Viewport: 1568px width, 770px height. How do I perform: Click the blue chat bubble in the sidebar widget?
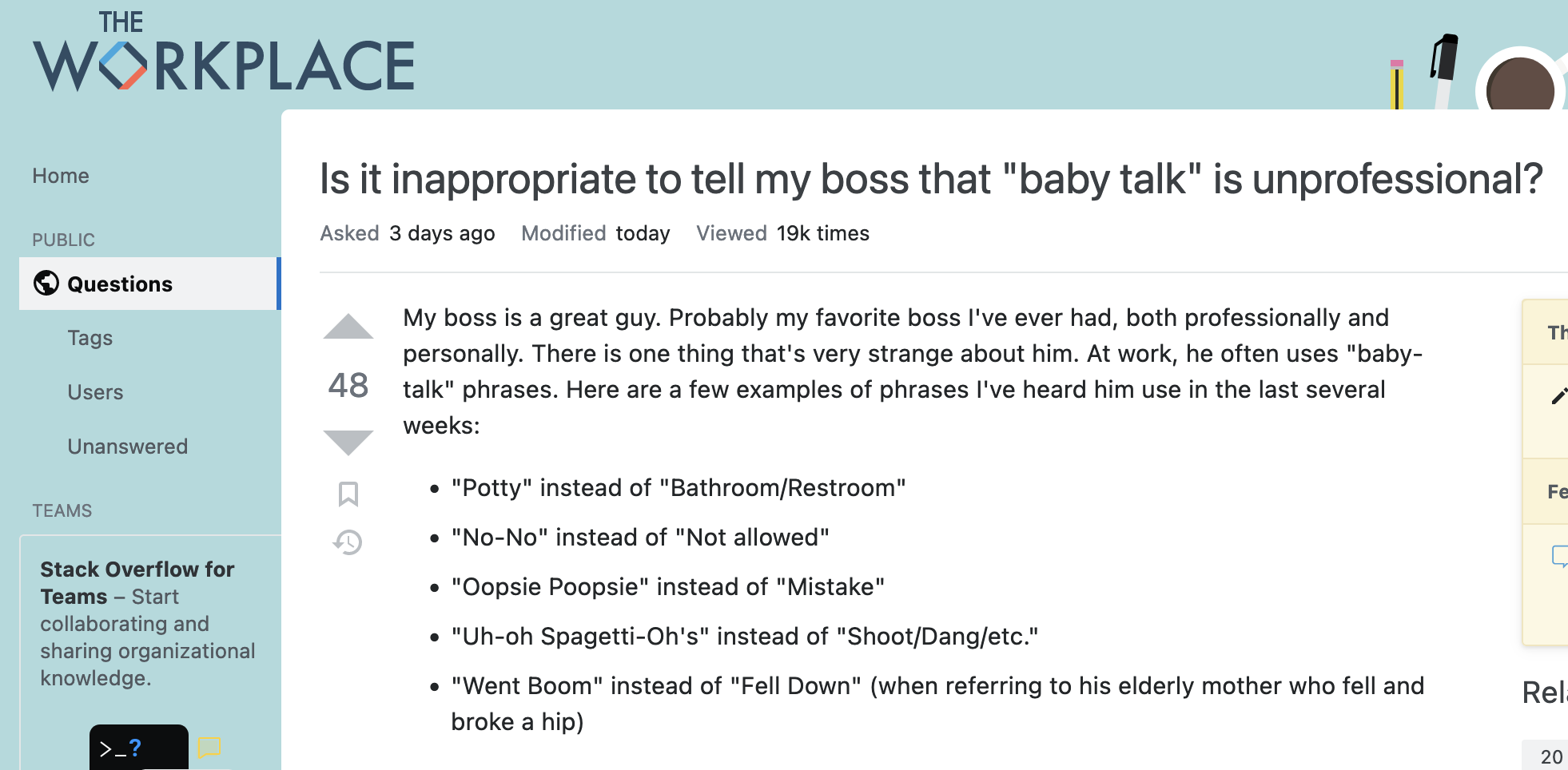coord(1558,556)
